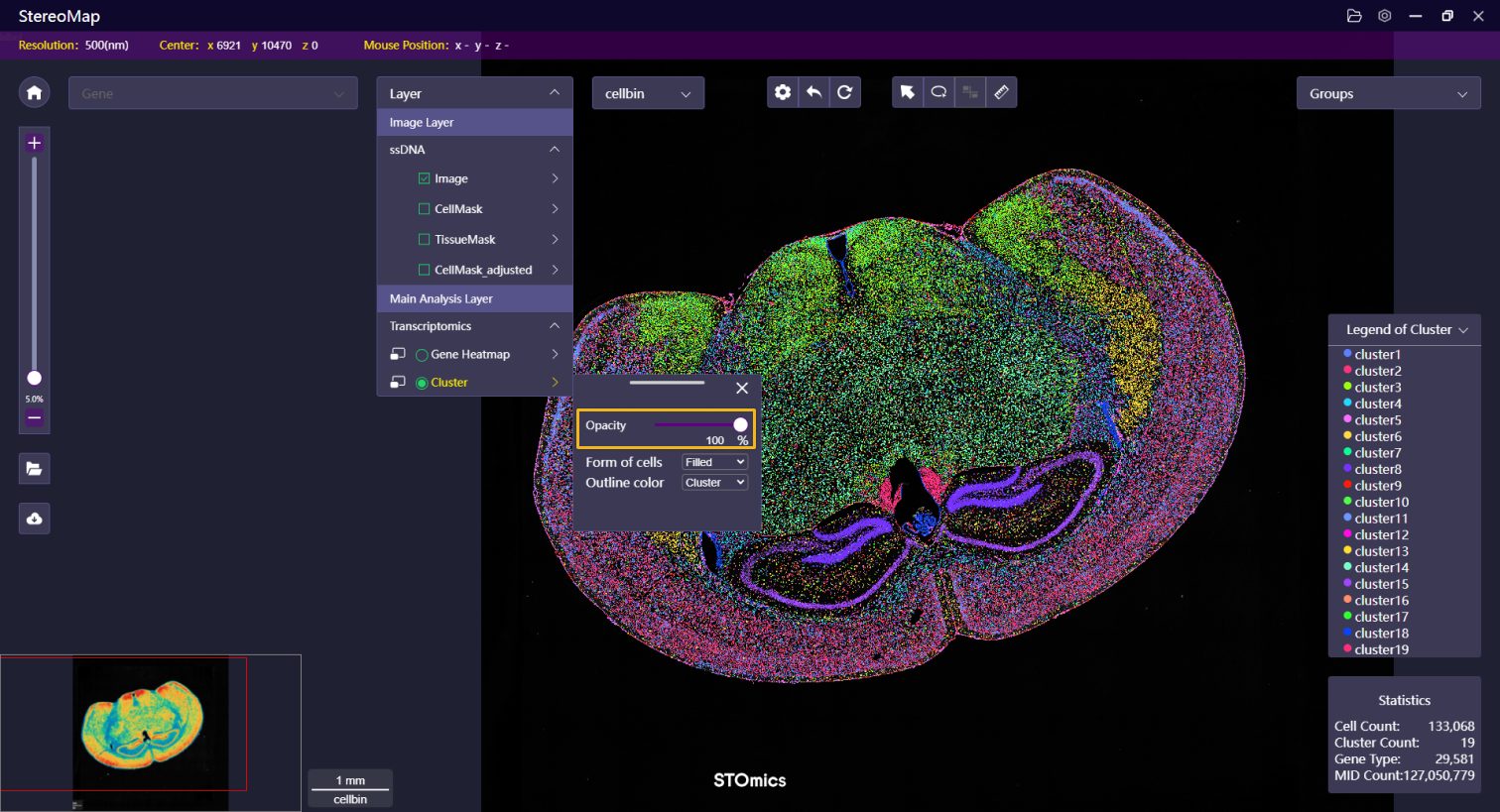
Task: Open the Form of cells dropdown
Action: pyautogui.click(x=714, y=462)
